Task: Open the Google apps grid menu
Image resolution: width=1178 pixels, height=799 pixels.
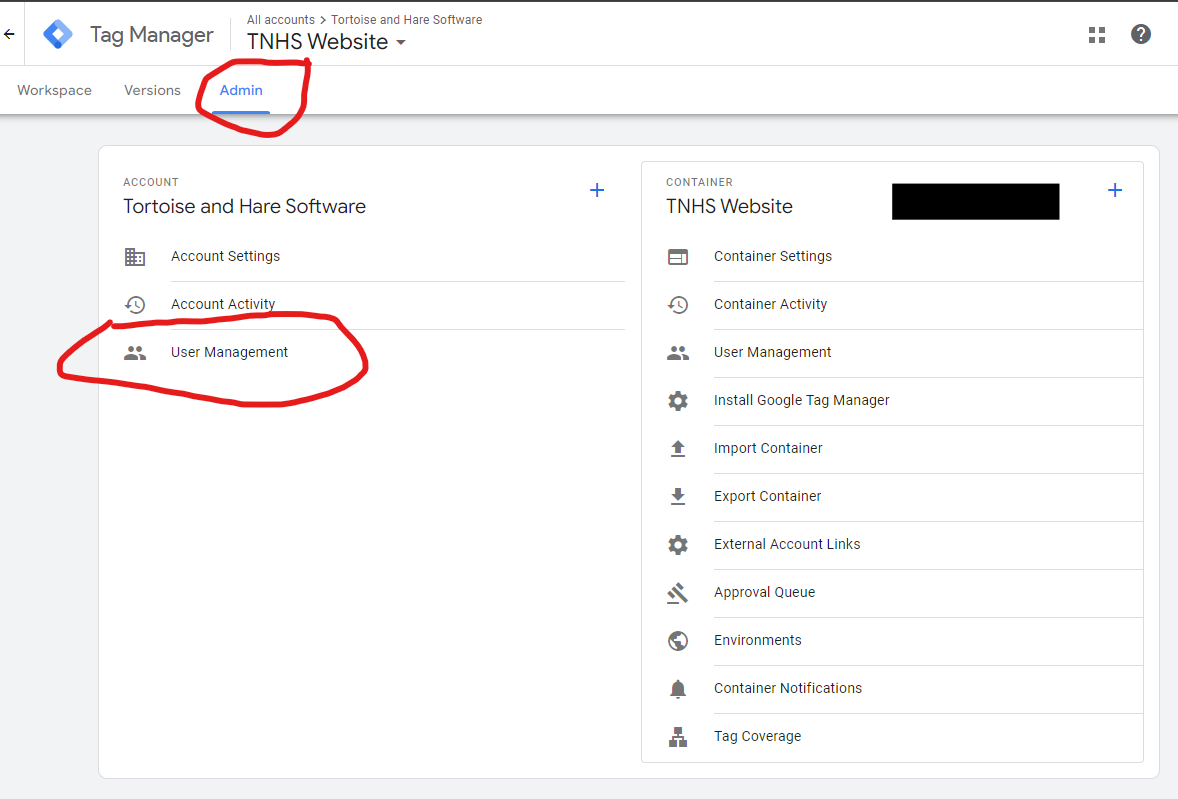Action: click(x=1097, y=34)
